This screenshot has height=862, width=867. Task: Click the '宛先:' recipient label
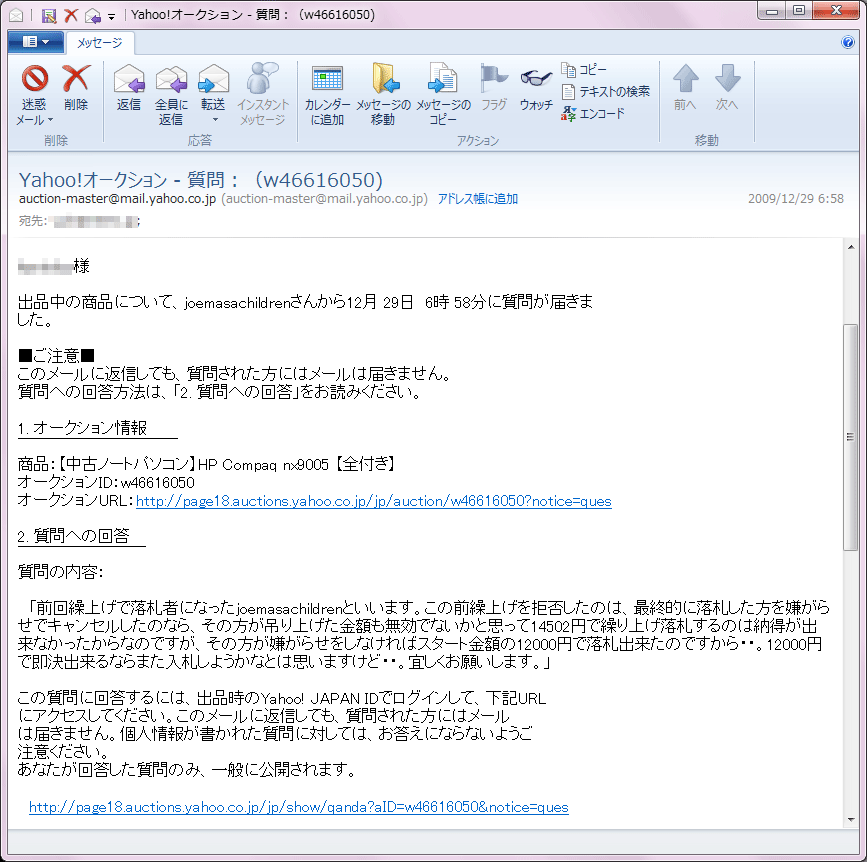pyautogui.click(x=33, y=221)
